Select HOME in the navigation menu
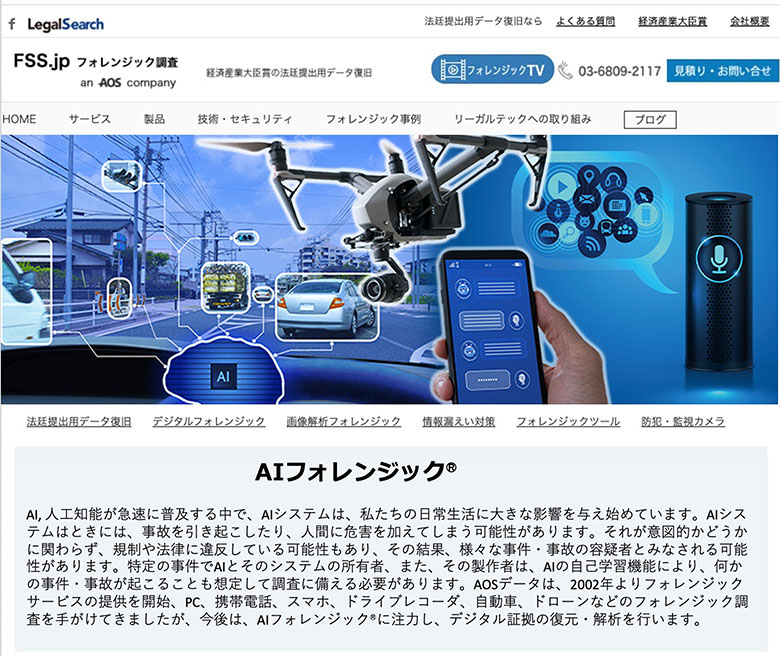The height and width of the screenshot is (656, 780). coord(19,119)
